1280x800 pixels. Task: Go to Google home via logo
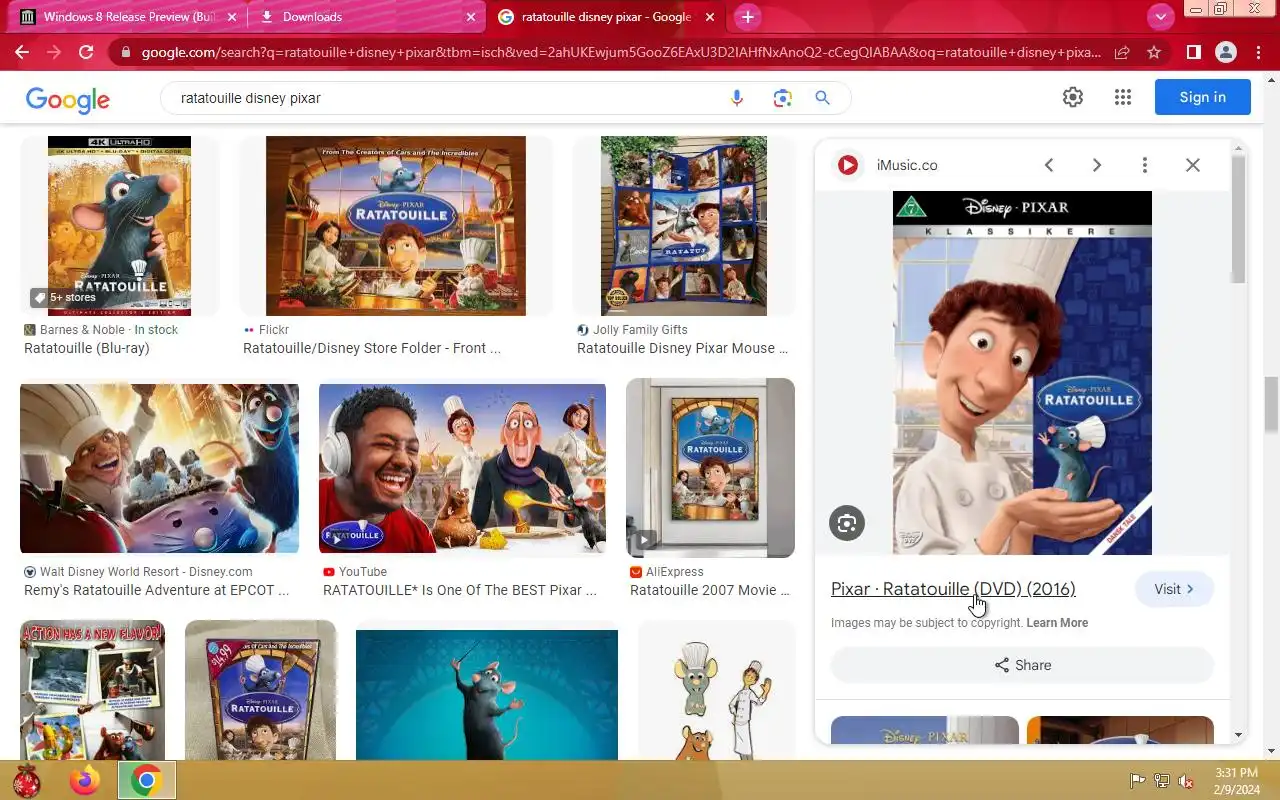coord(68,99)
